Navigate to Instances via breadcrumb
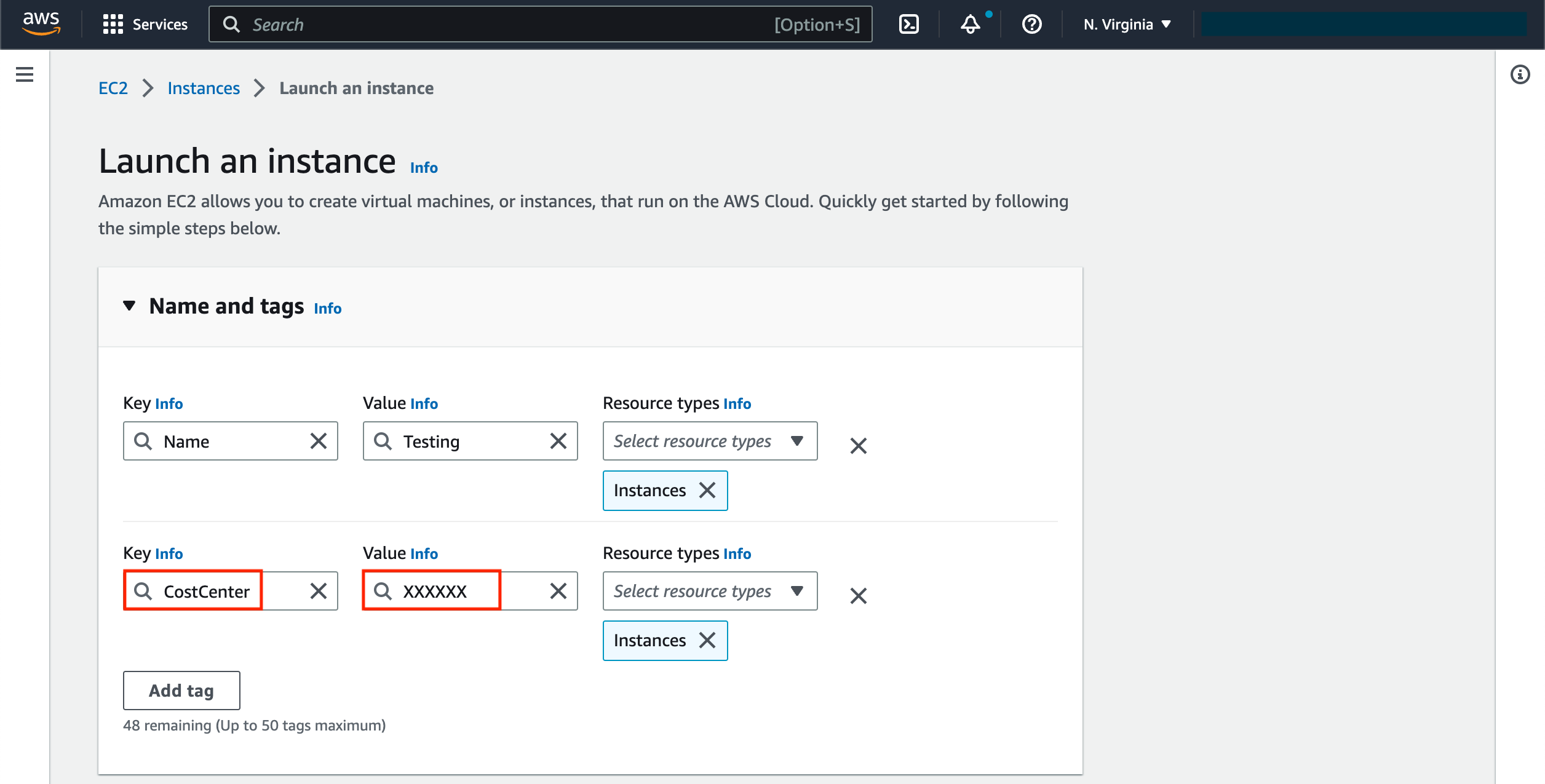Image resolution: width=1545 pixels, height=784 pixels. [203, 88]
